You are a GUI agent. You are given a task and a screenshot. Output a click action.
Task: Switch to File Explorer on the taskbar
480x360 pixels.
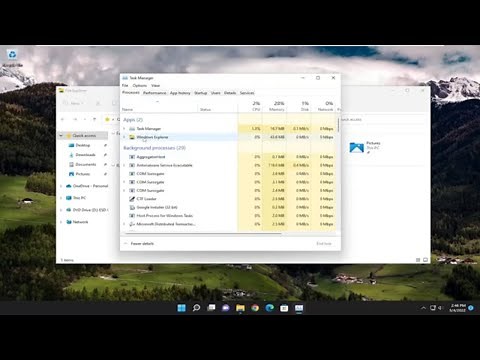240,308
